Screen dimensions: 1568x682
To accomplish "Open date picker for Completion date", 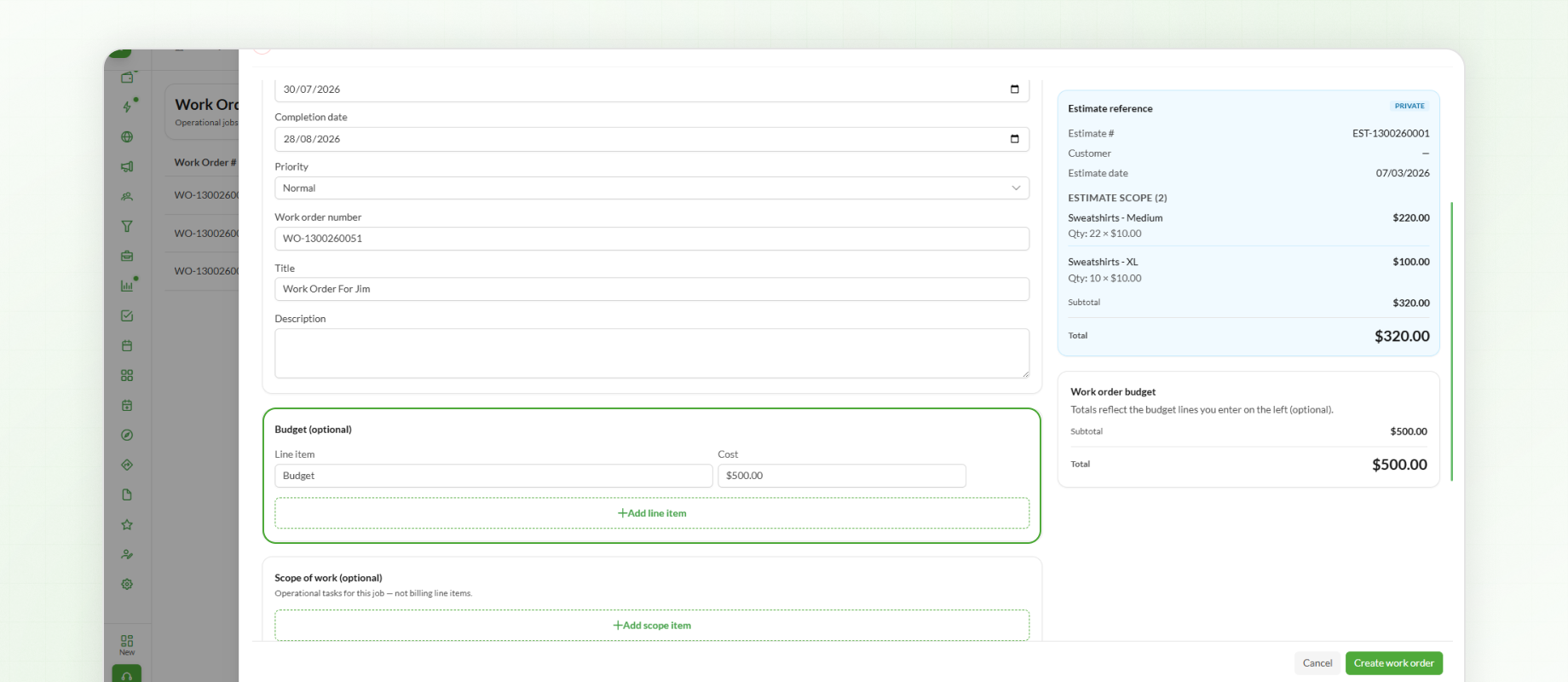I will click(x=1014, y=139).
